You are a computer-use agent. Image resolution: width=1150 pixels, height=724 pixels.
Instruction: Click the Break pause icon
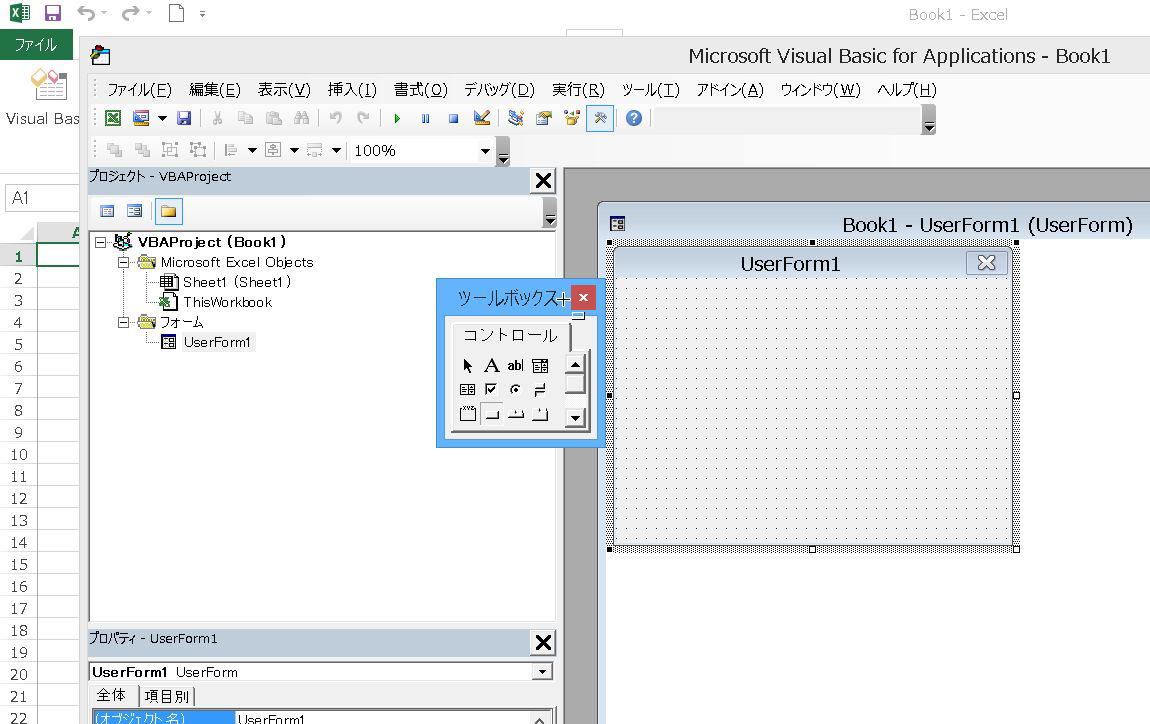point(425,118)
